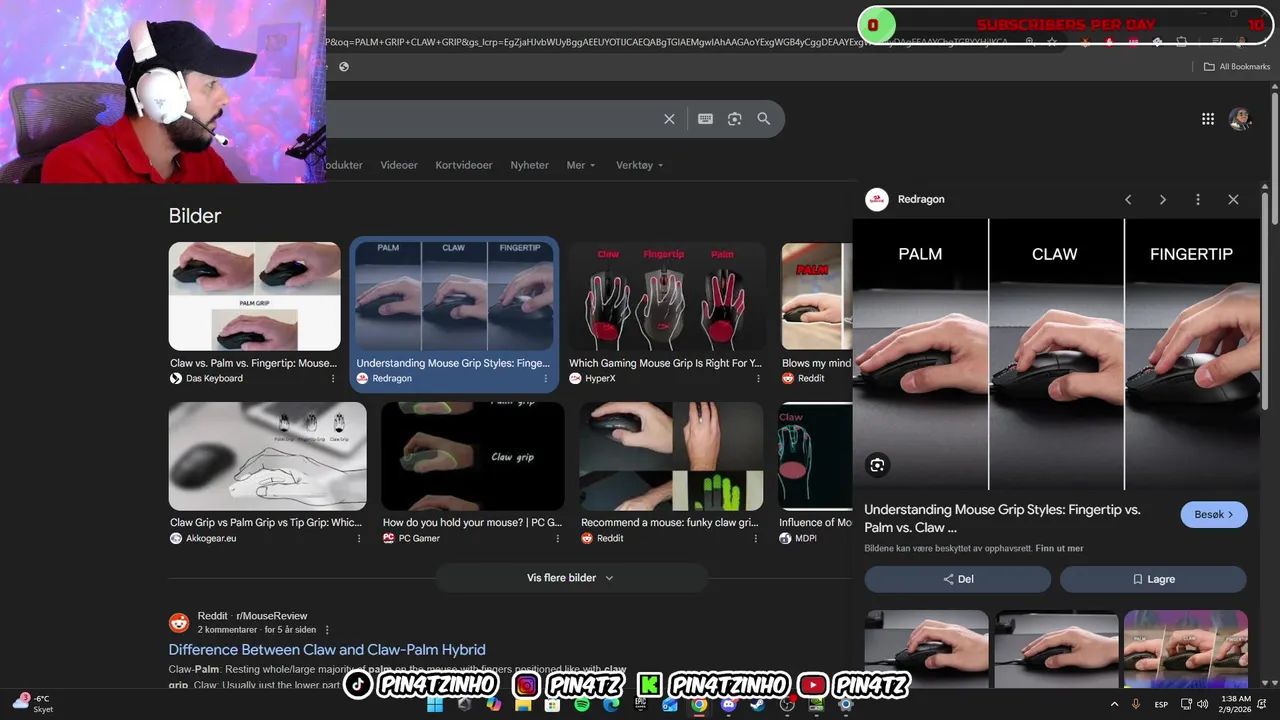The image size is (1280, 720).
Task: Open the Akkogear.eu sketch hand thumbnail
Action: click(x=267, y=456)
